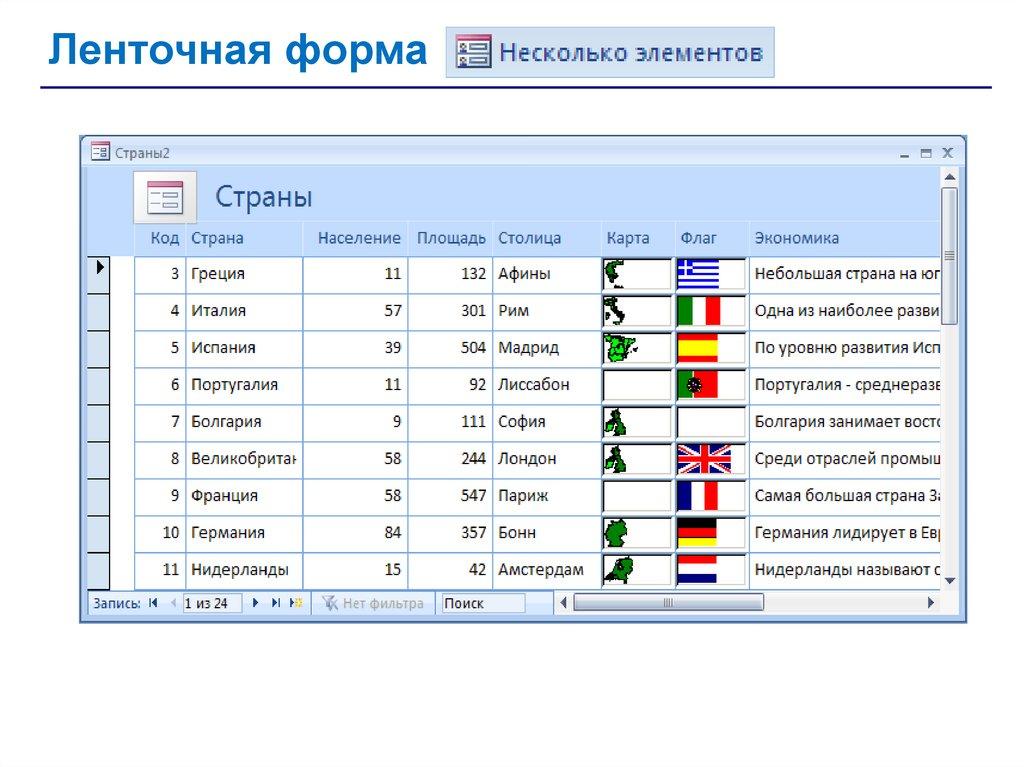Click the form logo icon beside Страны title
The image size is (1024, 767).
(x=165, y=197)
